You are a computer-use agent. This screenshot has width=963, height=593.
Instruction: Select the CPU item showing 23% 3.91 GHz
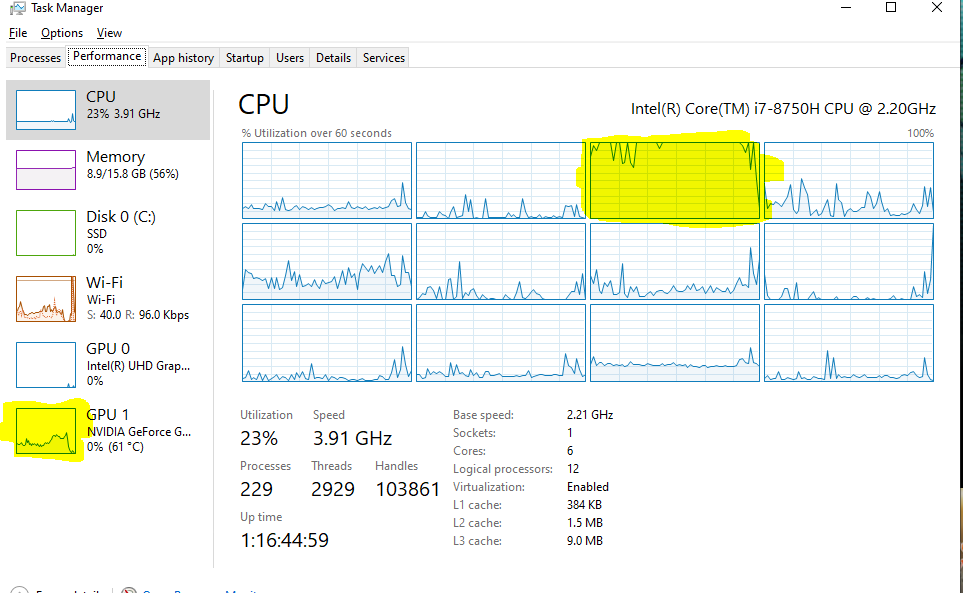point(108,110)
